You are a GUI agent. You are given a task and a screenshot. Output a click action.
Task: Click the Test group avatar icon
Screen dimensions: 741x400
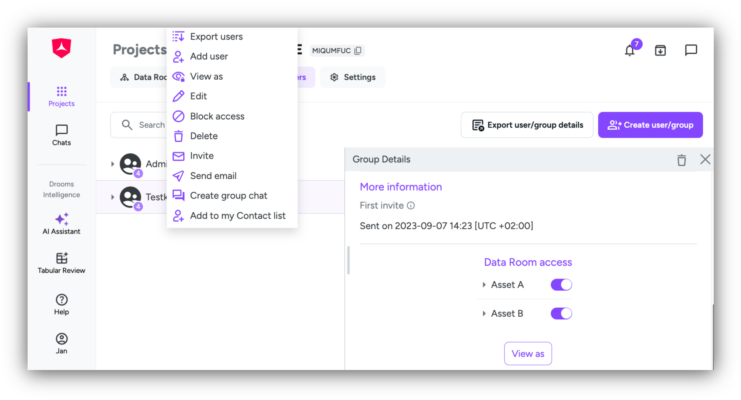130,197
